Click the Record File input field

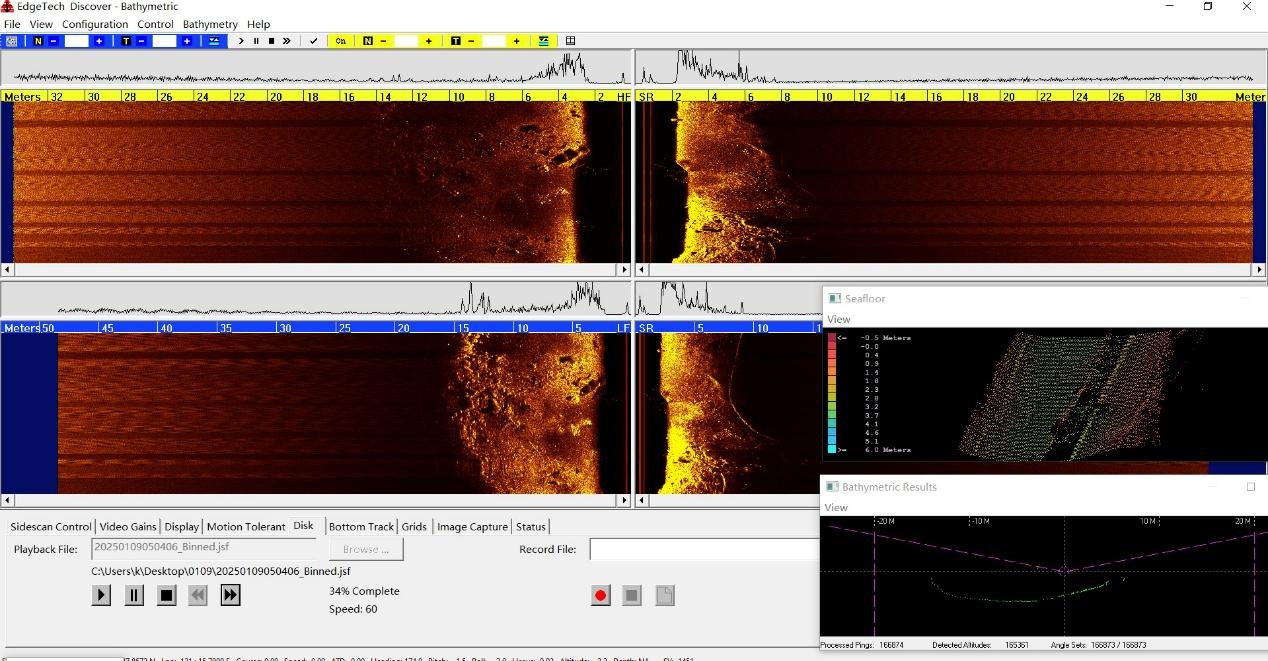[x=704, y=549]
